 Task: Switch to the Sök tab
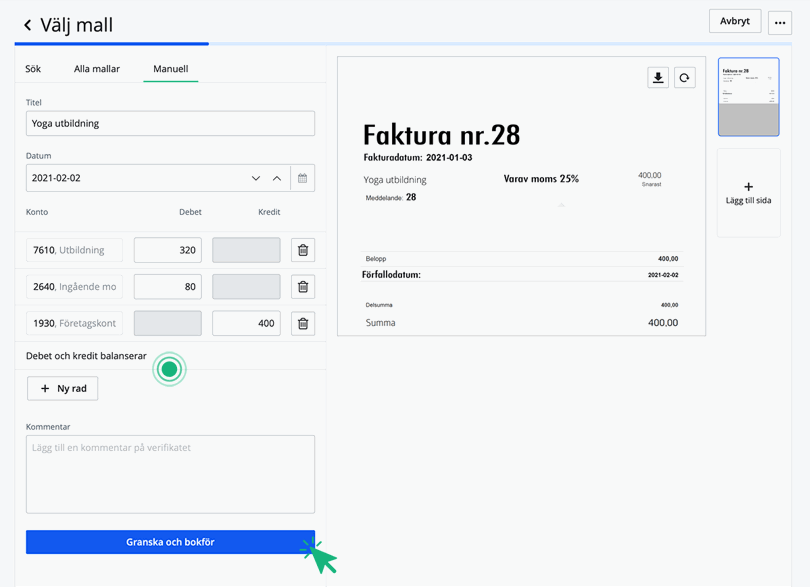[x=33, y=69]
